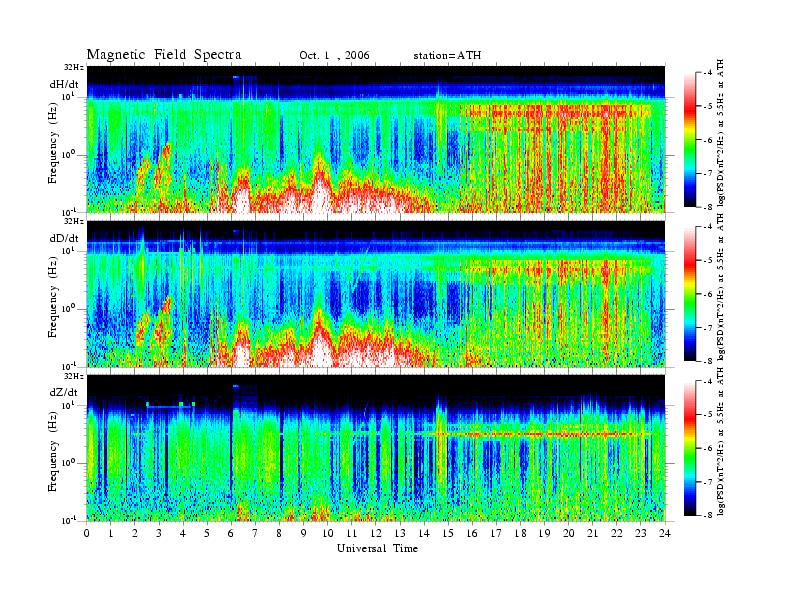Click the dD/dt spectrogram plot area

click(376, 293)
